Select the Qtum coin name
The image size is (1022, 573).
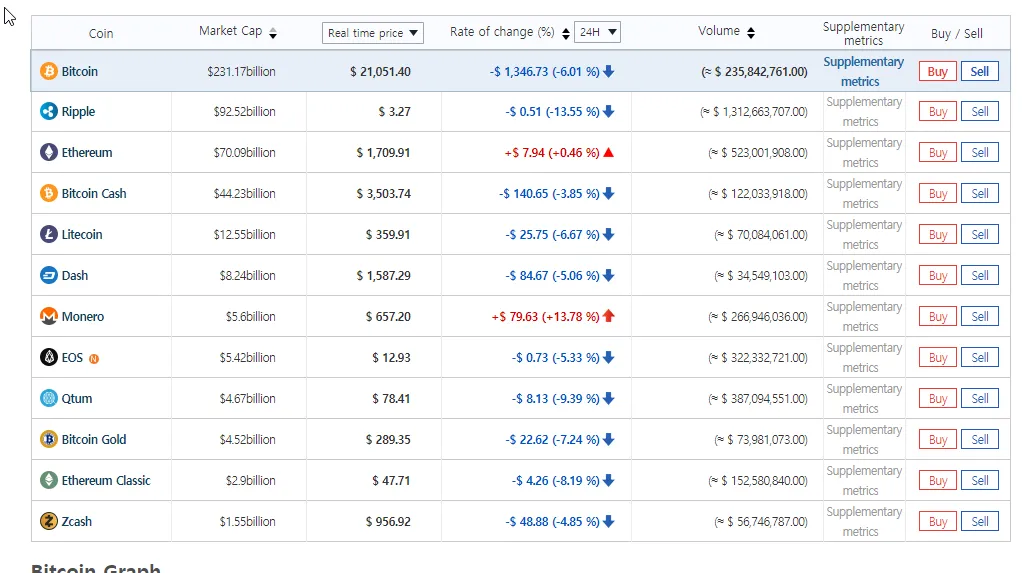coord(76,398)
